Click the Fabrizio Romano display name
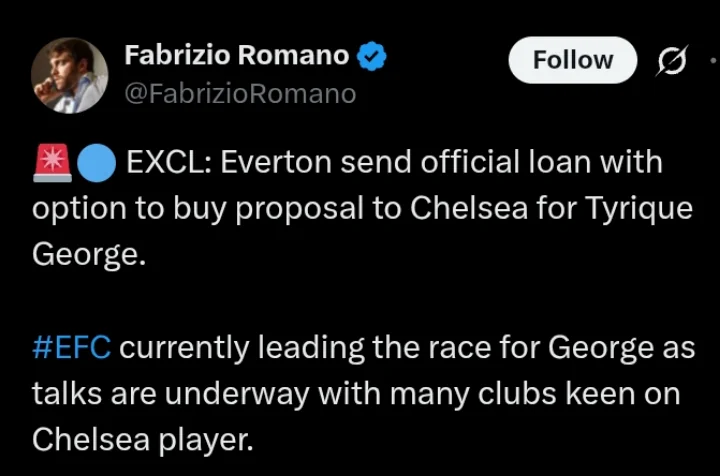Screen dimensions: 720x476 [x=236, y=56]
